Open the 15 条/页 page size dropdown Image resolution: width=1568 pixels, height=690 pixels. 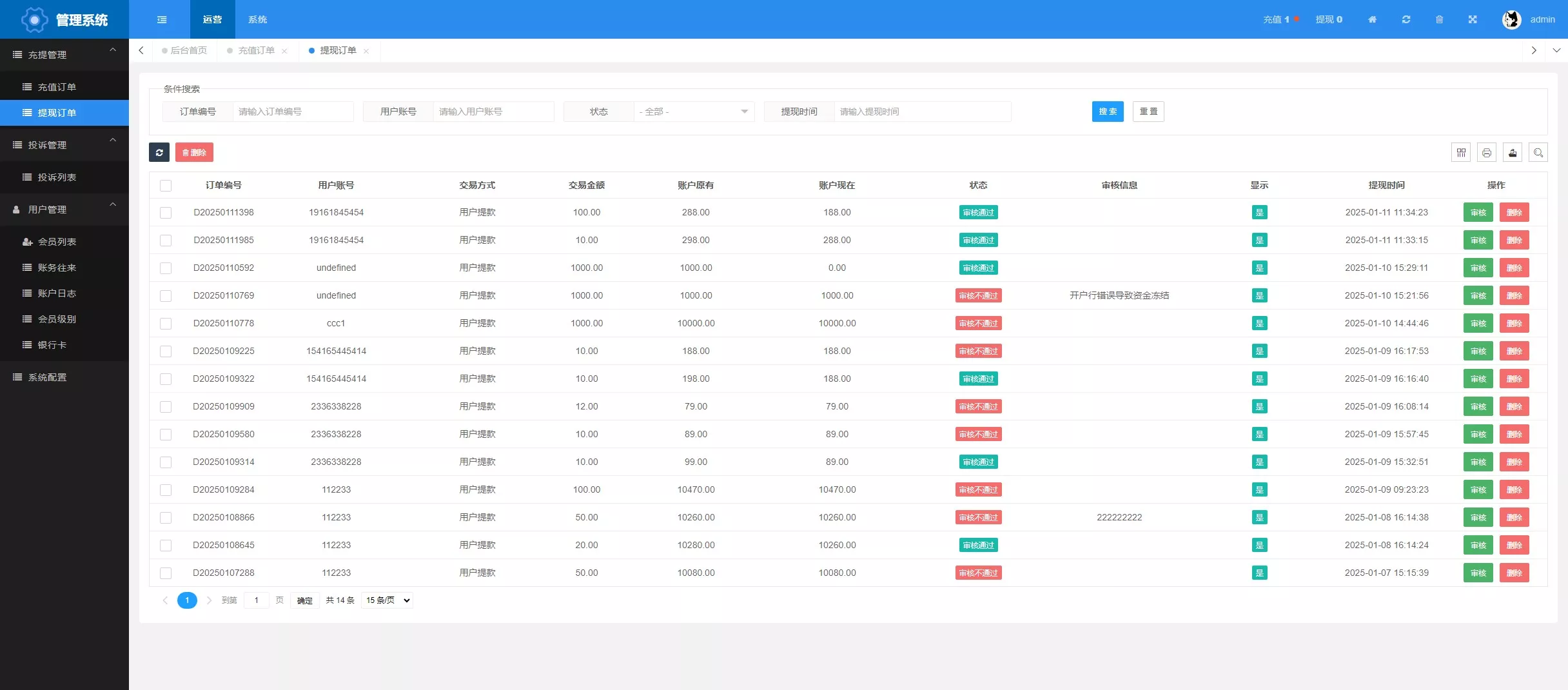coord(387,600)
